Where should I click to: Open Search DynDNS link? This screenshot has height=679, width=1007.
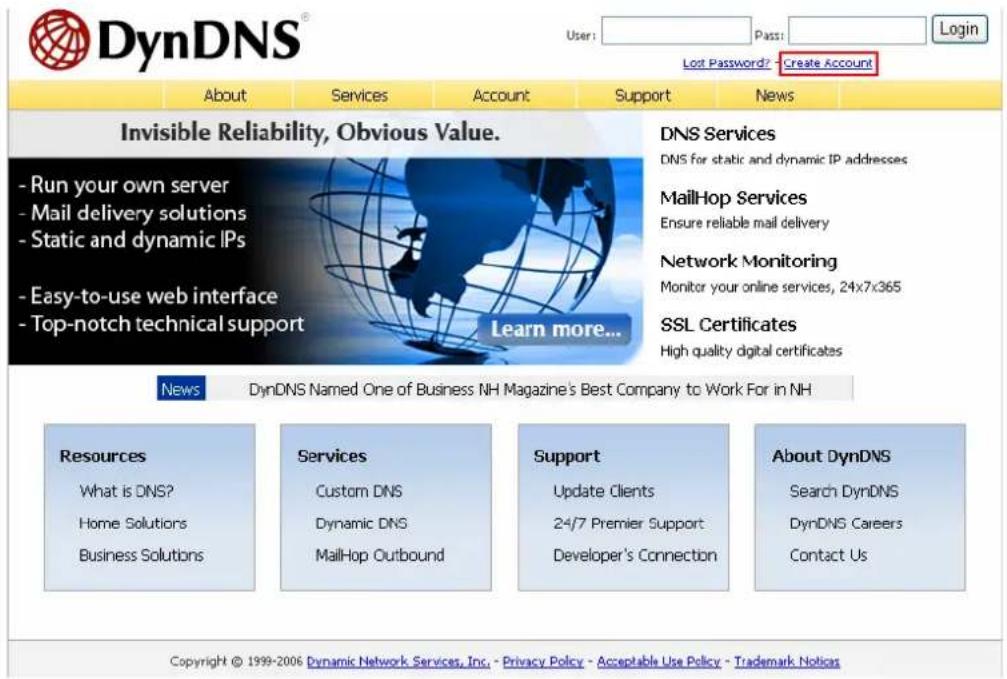844,491
